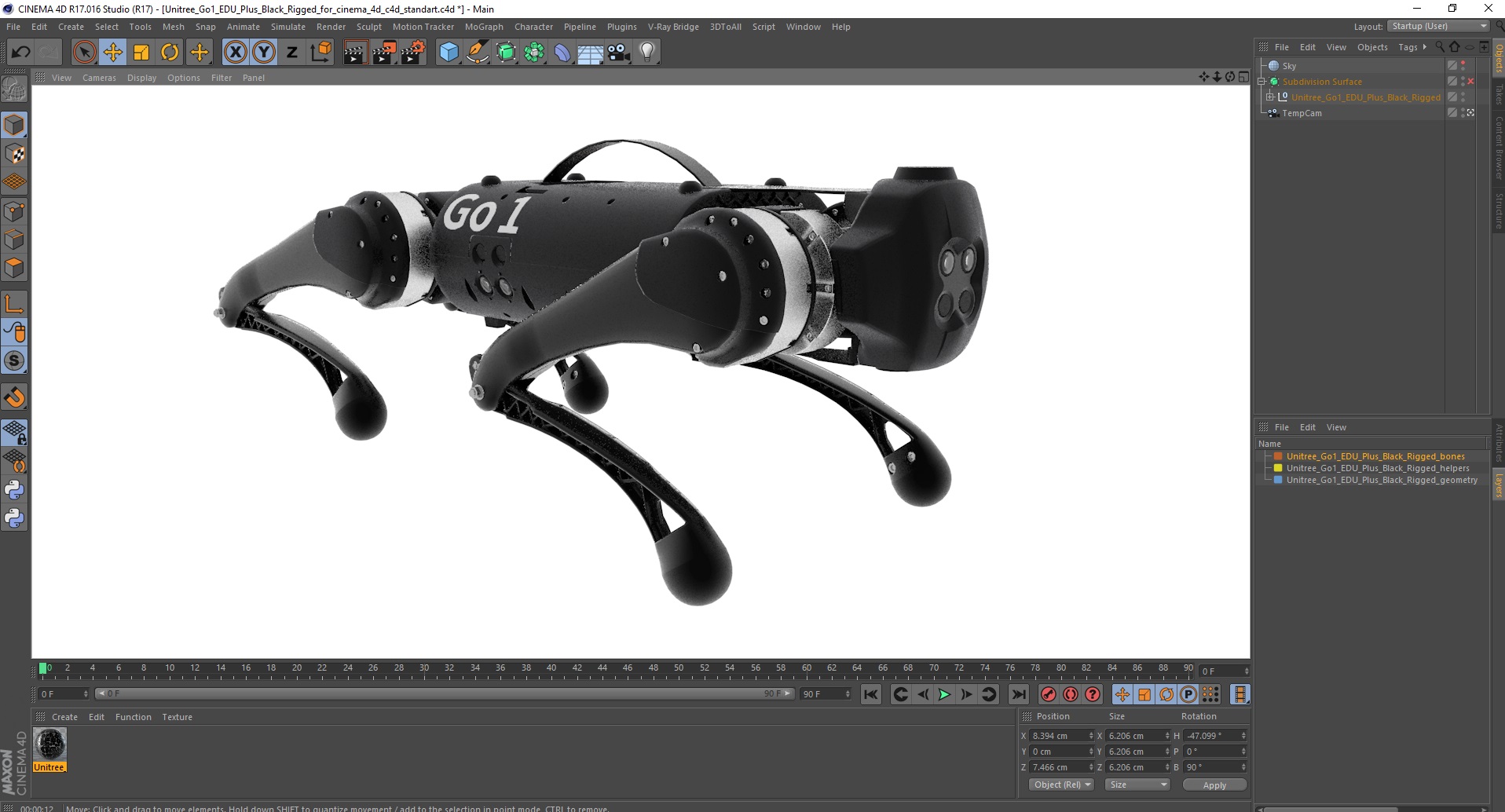1505x812 pixels.
Task: Select Unitree_Go1_EDU_Plus_Black_Rigged_helpers layer
Action: (1378, 468)
